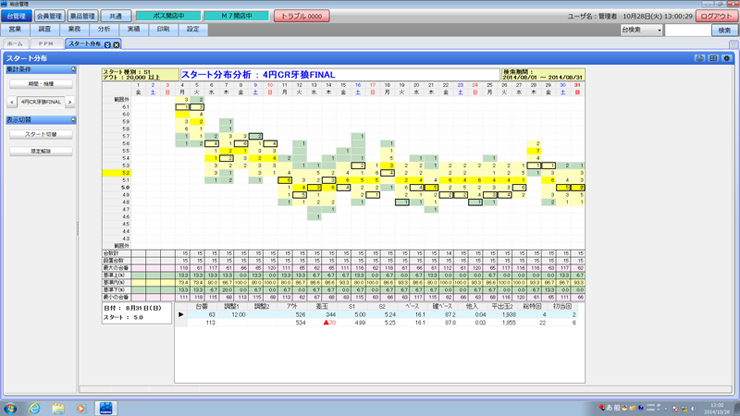Click pin icon on スタート分布 tab
The image size is (740, 416).
(x=108, y=44)
